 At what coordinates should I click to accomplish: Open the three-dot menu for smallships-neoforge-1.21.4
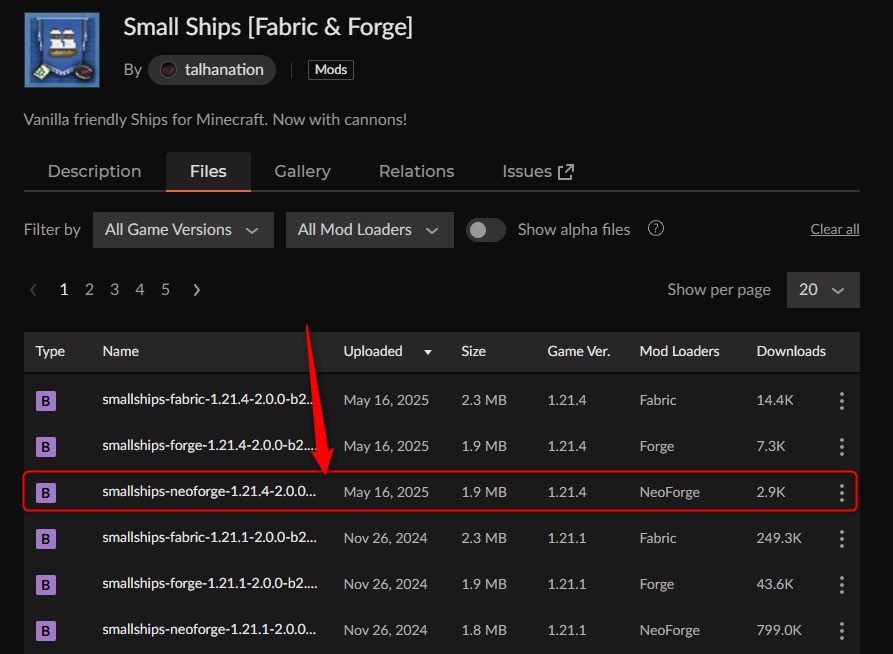[841, 491]
